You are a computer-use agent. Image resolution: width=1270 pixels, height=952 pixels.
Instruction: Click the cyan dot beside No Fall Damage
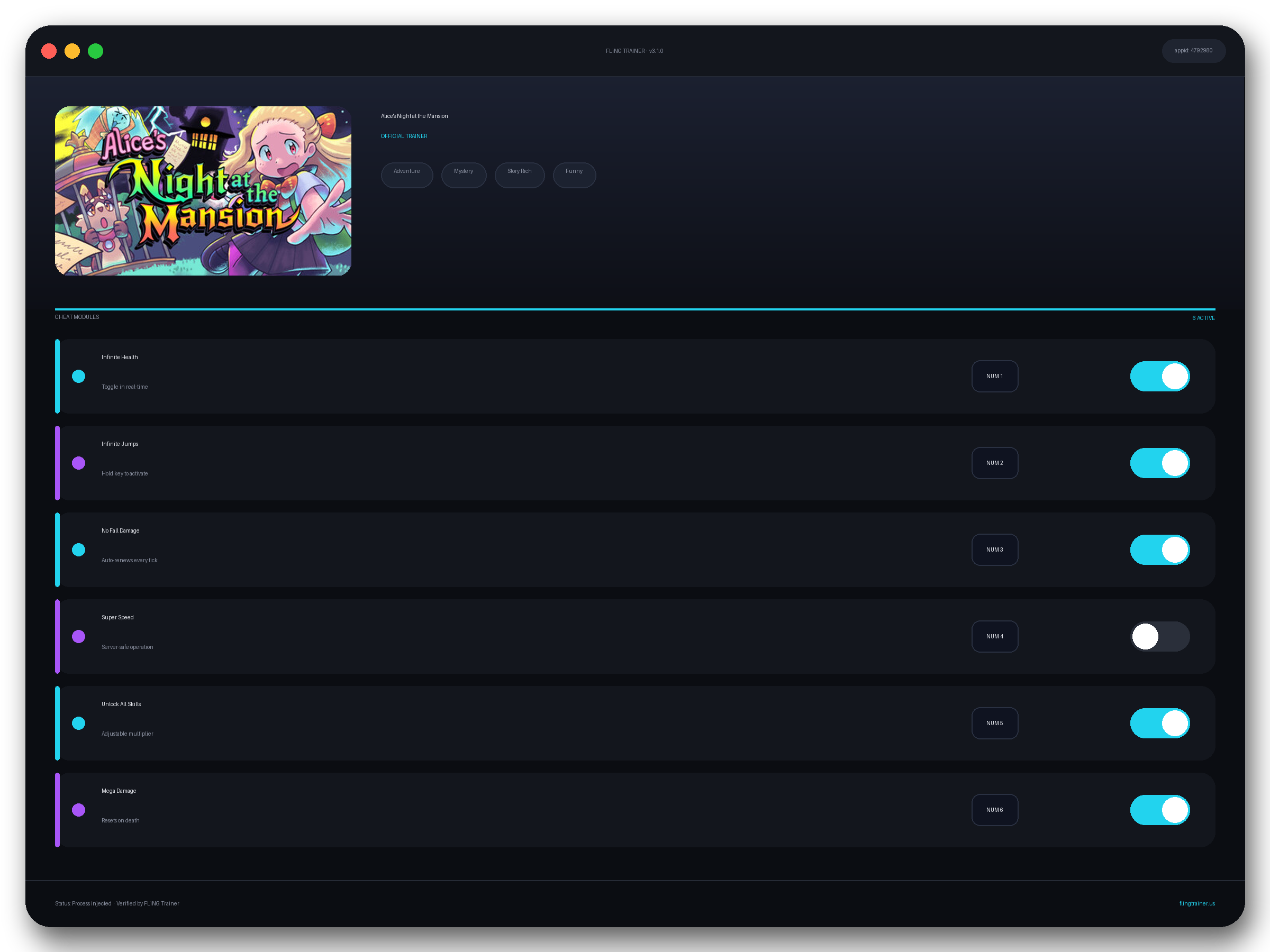[x=79, y=550]
